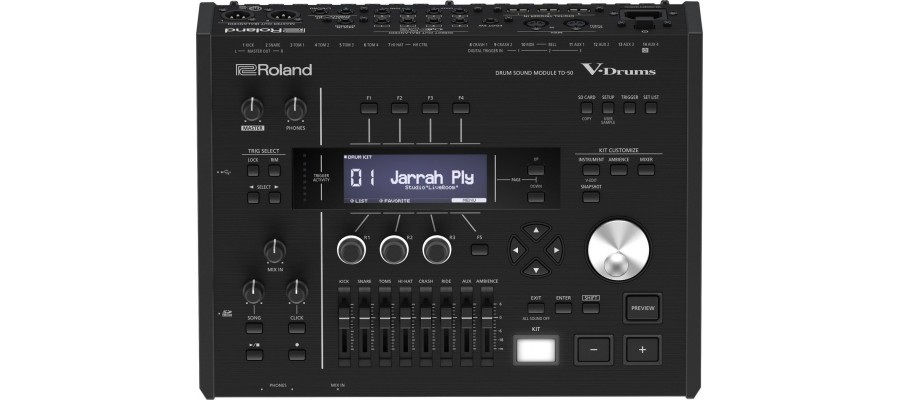The width and height of the screenshot is (900, 400).
Task: Click the CRASH fader
Action: pos(426,316)
